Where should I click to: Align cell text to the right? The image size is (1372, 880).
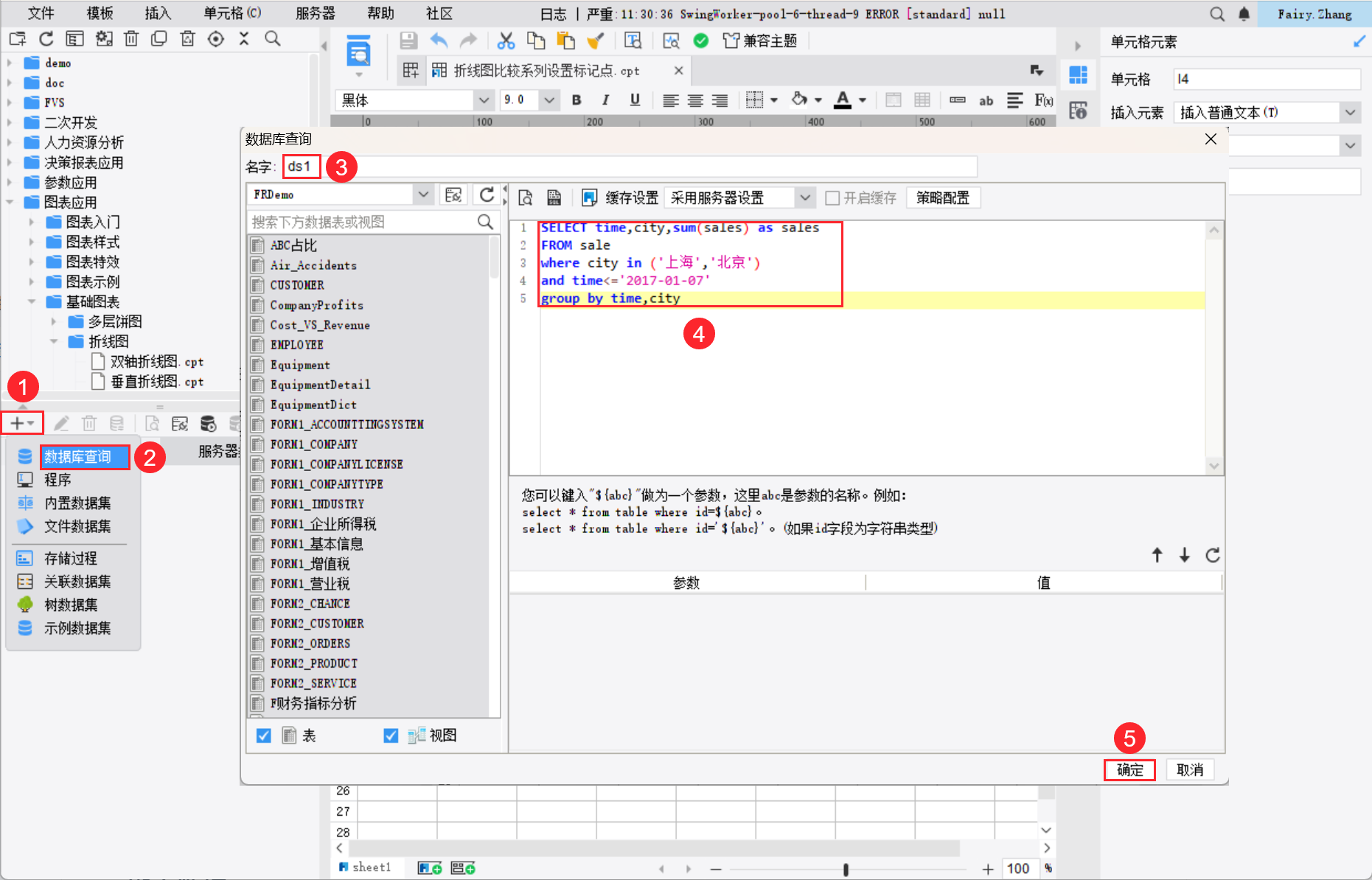720,100
